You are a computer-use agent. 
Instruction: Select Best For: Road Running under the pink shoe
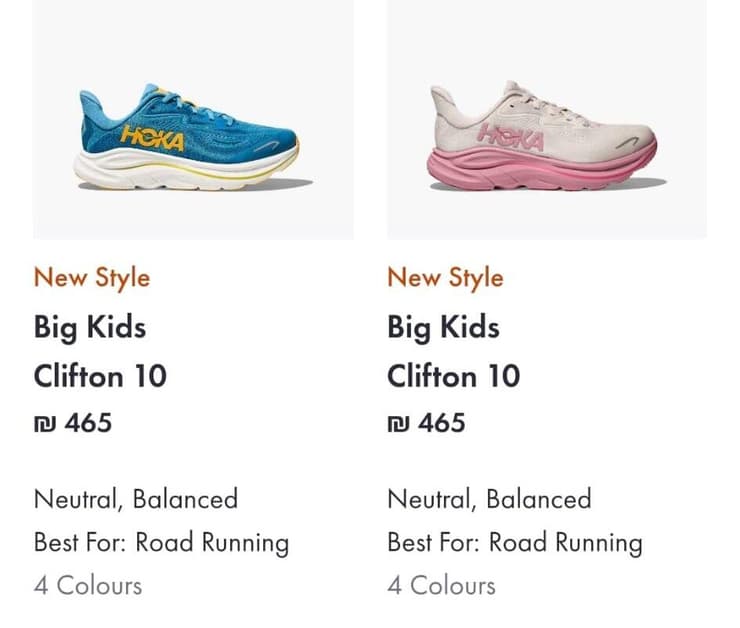514,543
